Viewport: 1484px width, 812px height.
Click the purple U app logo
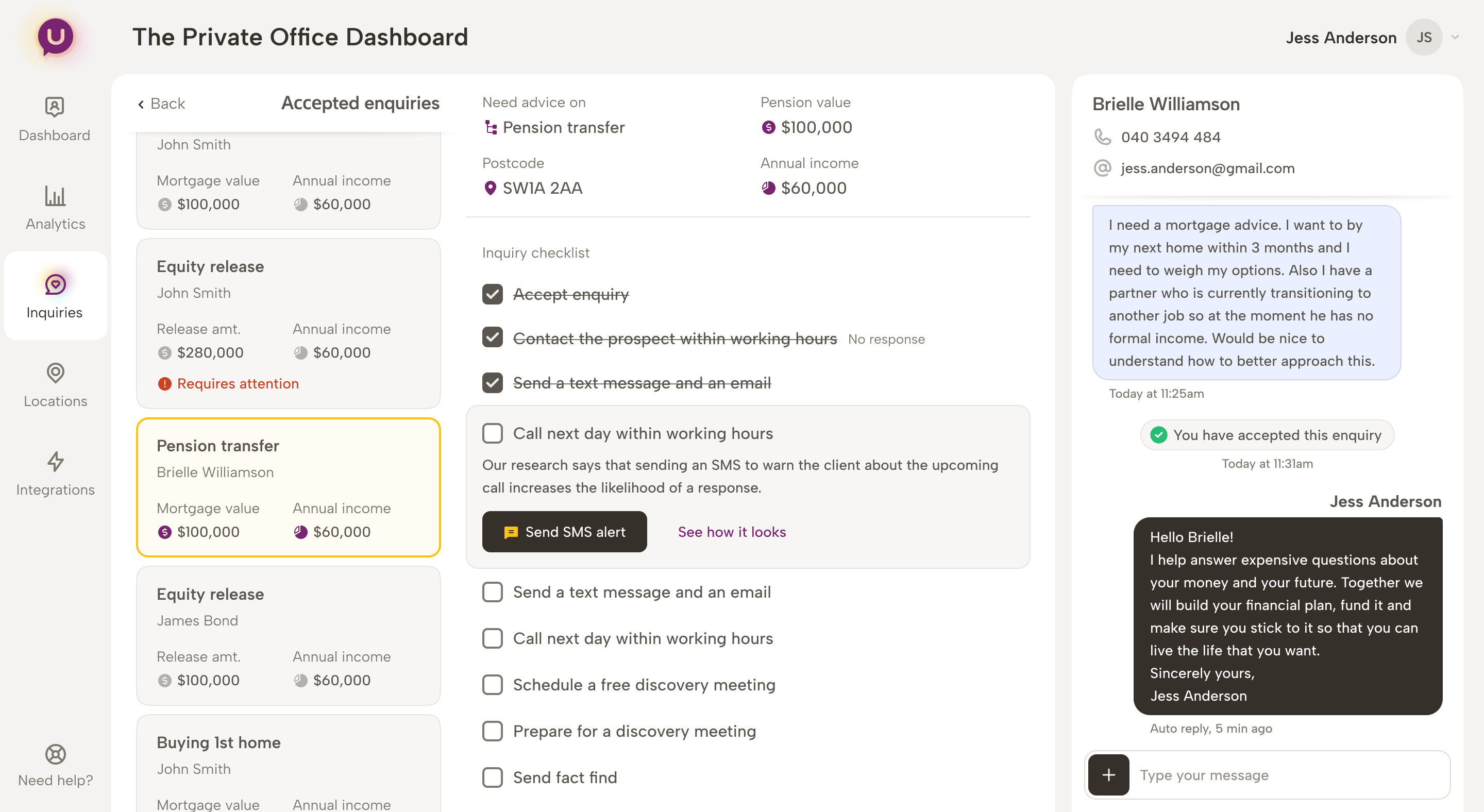(55, 37)
